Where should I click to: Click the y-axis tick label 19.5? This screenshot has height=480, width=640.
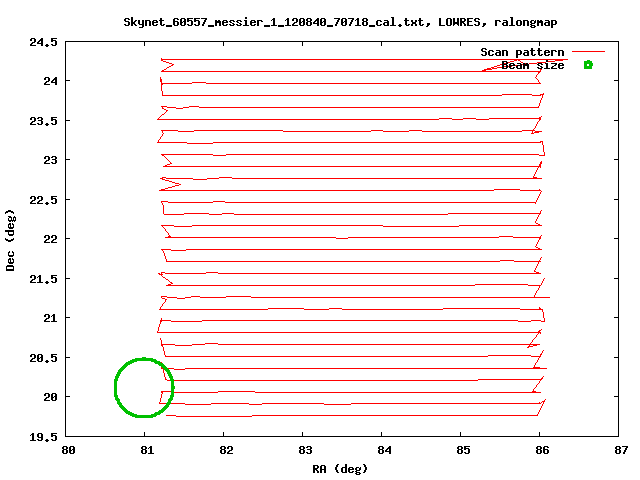point(43,437)
